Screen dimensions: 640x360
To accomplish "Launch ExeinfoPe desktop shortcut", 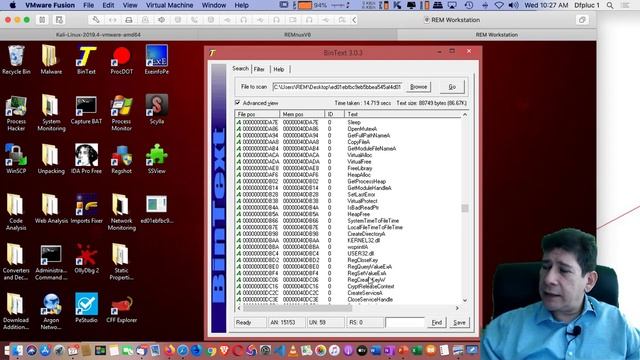I will click(157, 60).
